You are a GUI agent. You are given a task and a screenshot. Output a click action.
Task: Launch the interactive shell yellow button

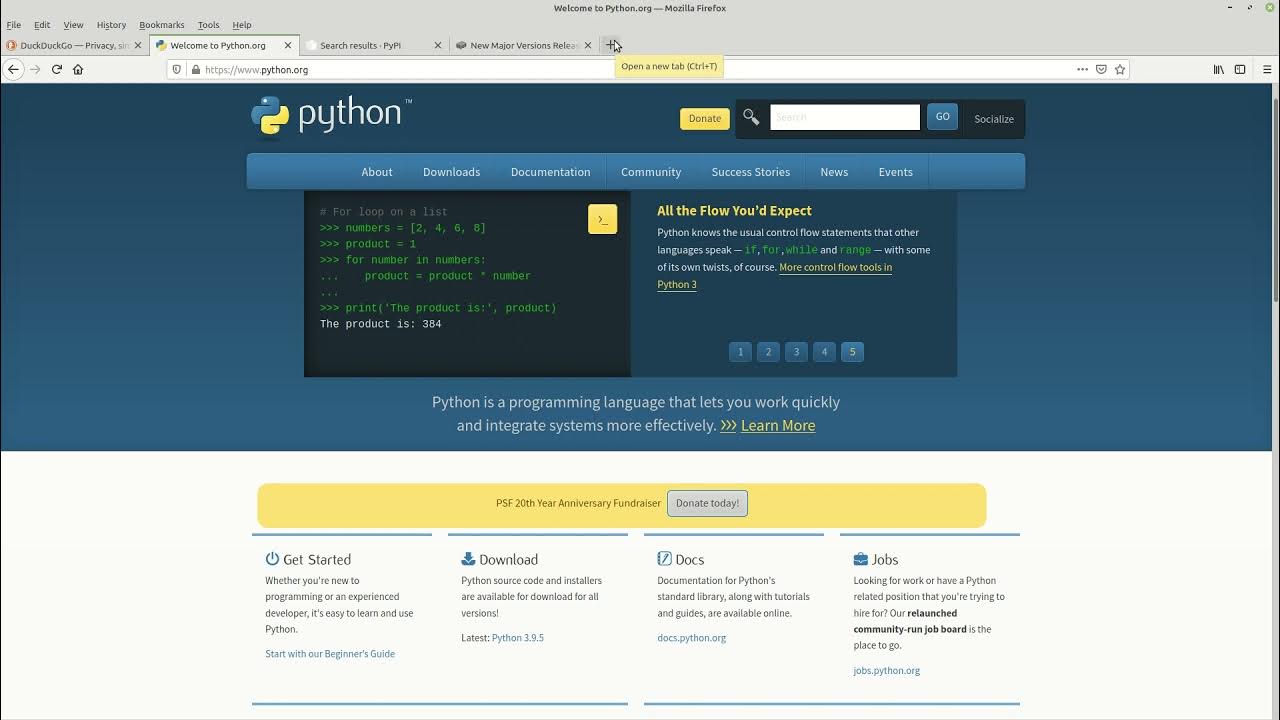pyautogui.click(x=602, y=219)
